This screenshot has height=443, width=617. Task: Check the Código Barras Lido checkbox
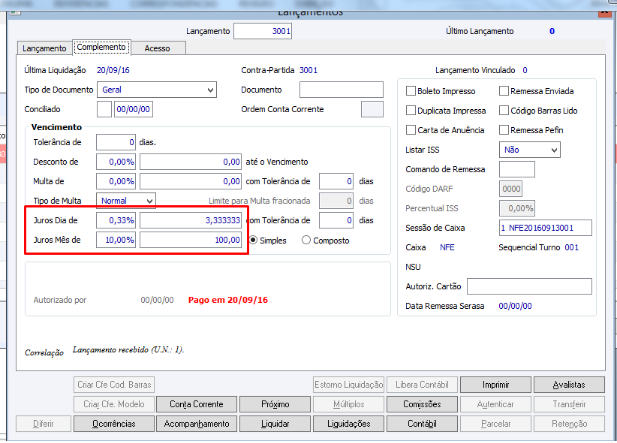(x=504, y=110)
